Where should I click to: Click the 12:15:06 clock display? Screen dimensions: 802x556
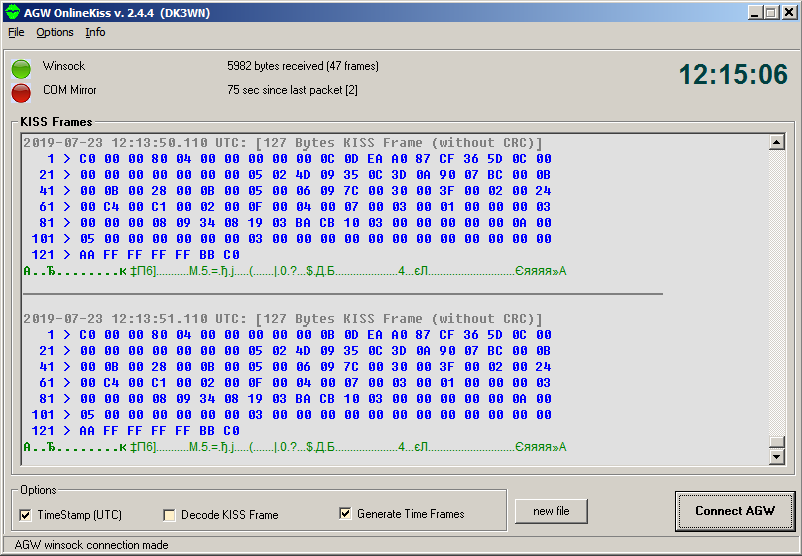(733, 75)
